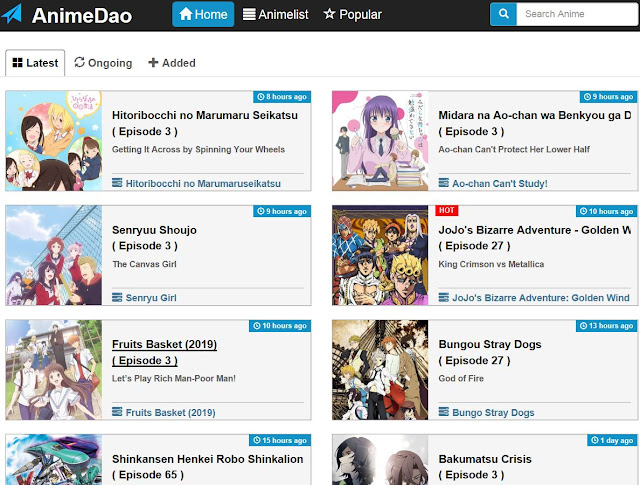Screen dimensions: 640x485
Task: Open the Popular menu item
Action: 353,14
